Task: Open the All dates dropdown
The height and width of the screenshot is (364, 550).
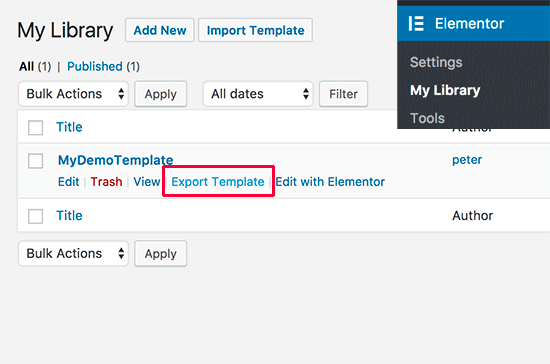Action: pyautogui.click(x=258, y=94)
